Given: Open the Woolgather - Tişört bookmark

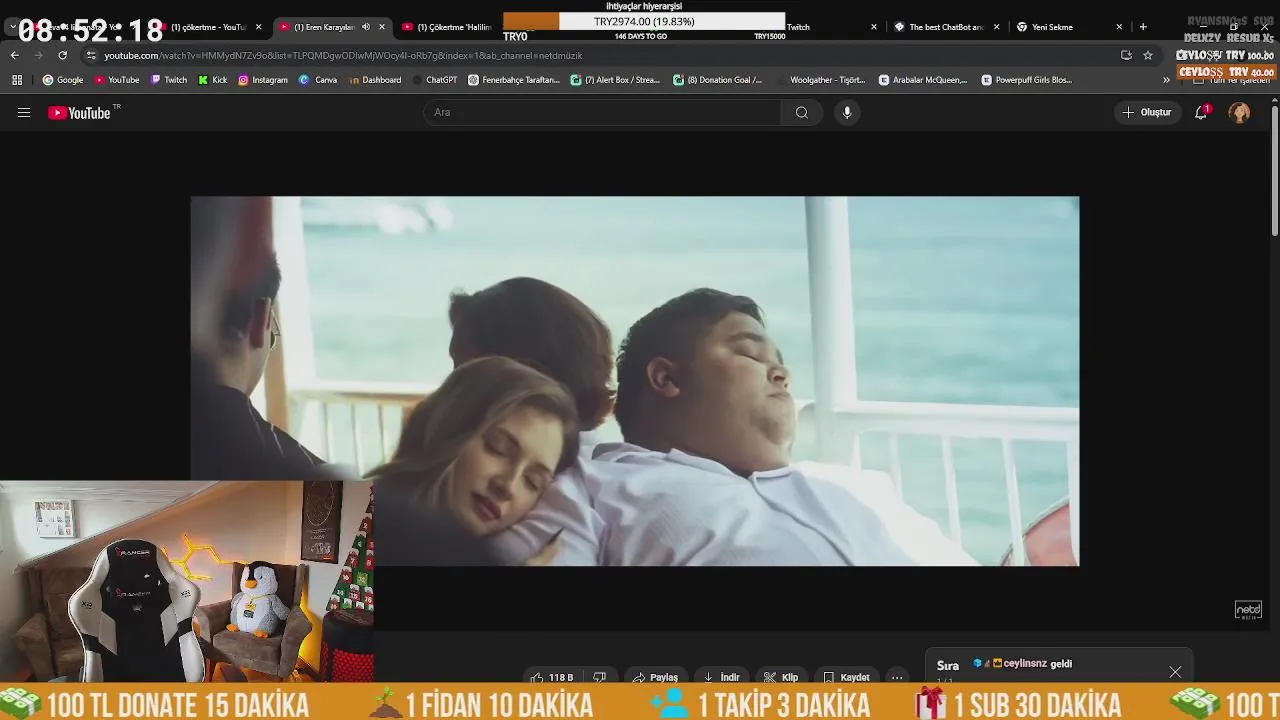Looking at the screenshot, I should point(820,80).
